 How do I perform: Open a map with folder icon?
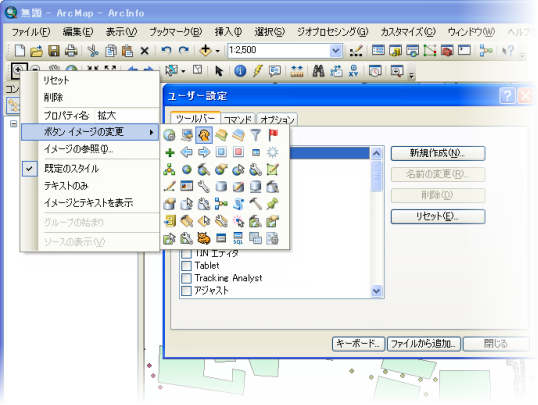pyautogui.click(x=36, y=51)
